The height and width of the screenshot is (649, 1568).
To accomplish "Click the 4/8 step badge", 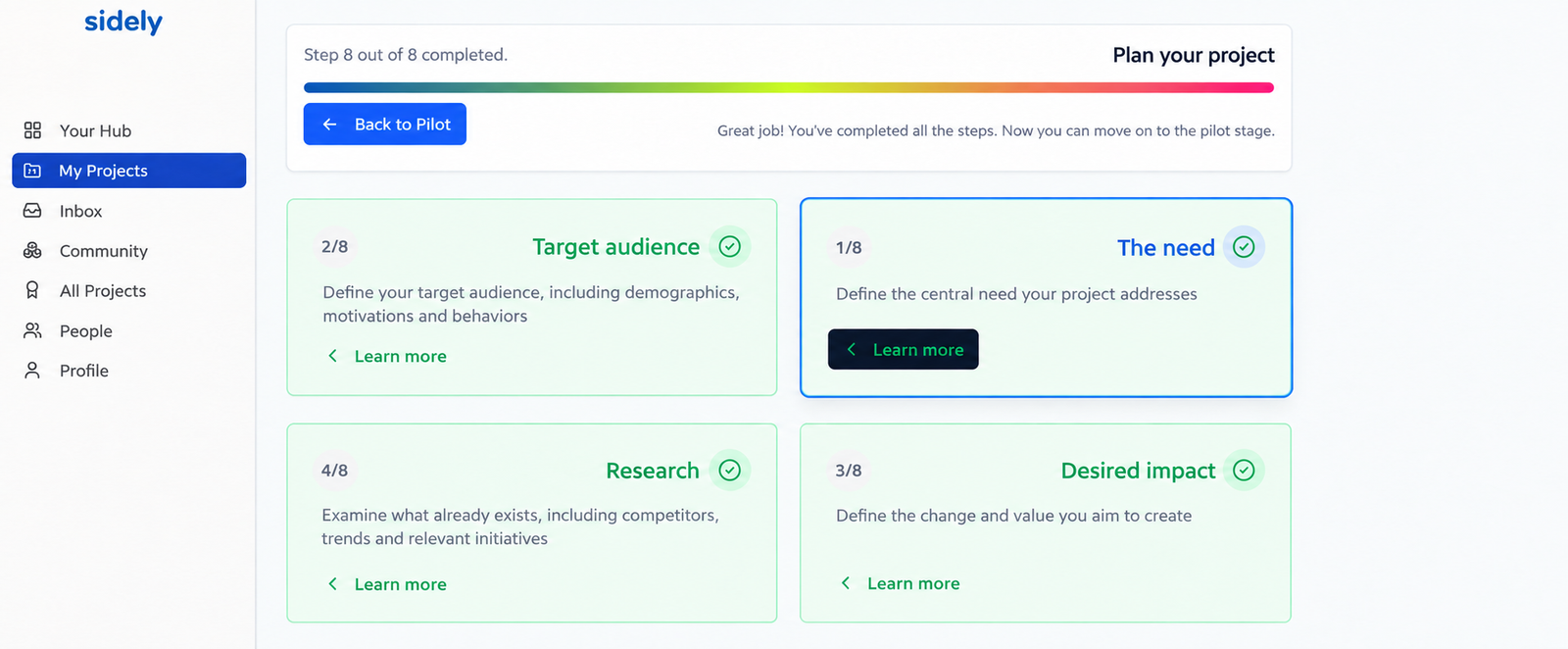I will click(335, 471).
